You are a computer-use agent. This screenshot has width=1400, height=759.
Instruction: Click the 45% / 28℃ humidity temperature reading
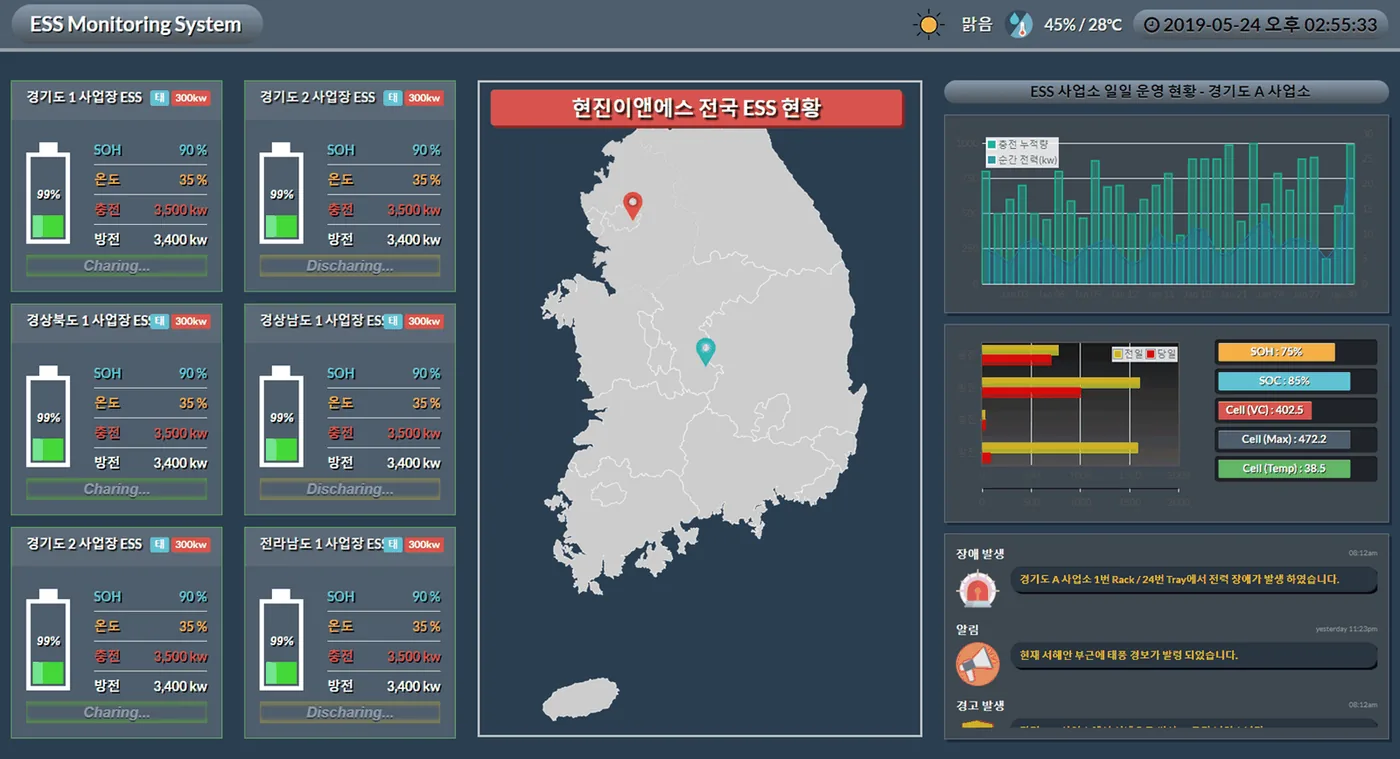pos(1083,25)
